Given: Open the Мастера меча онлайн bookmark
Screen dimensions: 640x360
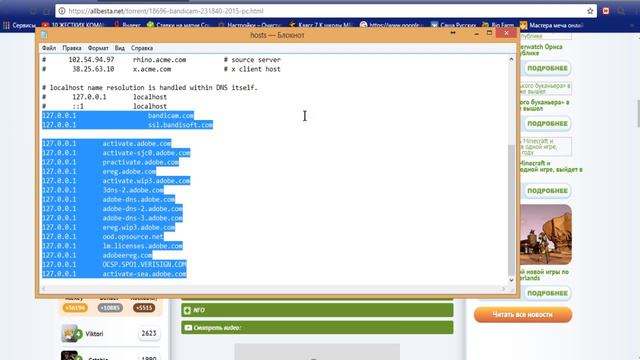Looking at the screenshot, I should click(551, 25).
